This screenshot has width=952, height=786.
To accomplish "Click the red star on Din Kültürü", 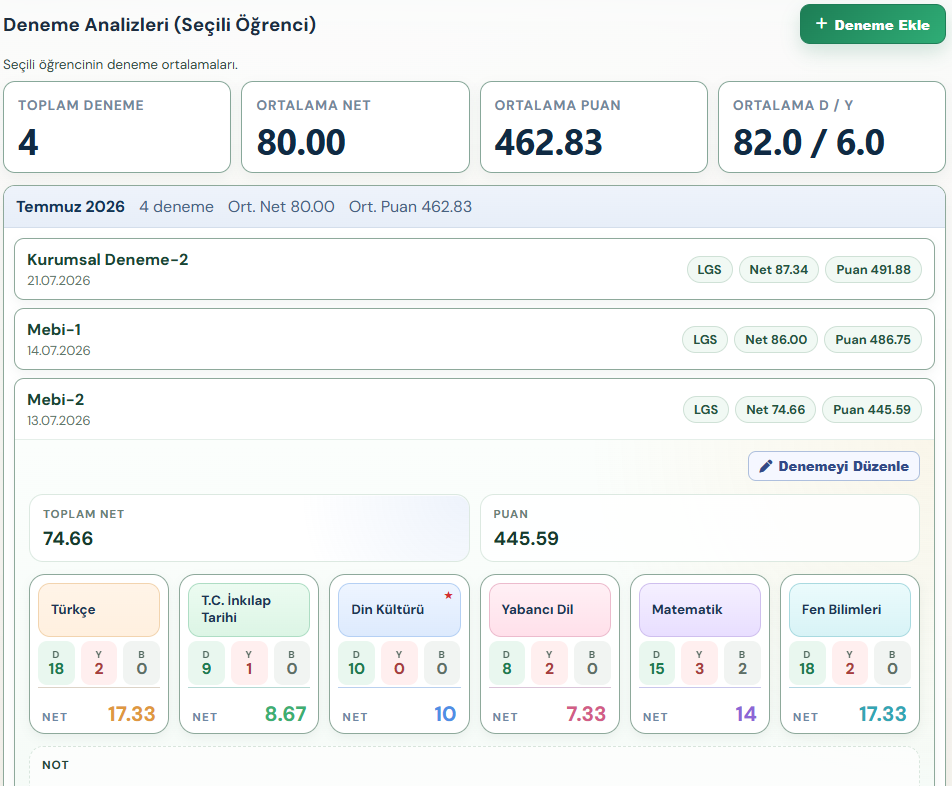I will click(448, 595).
